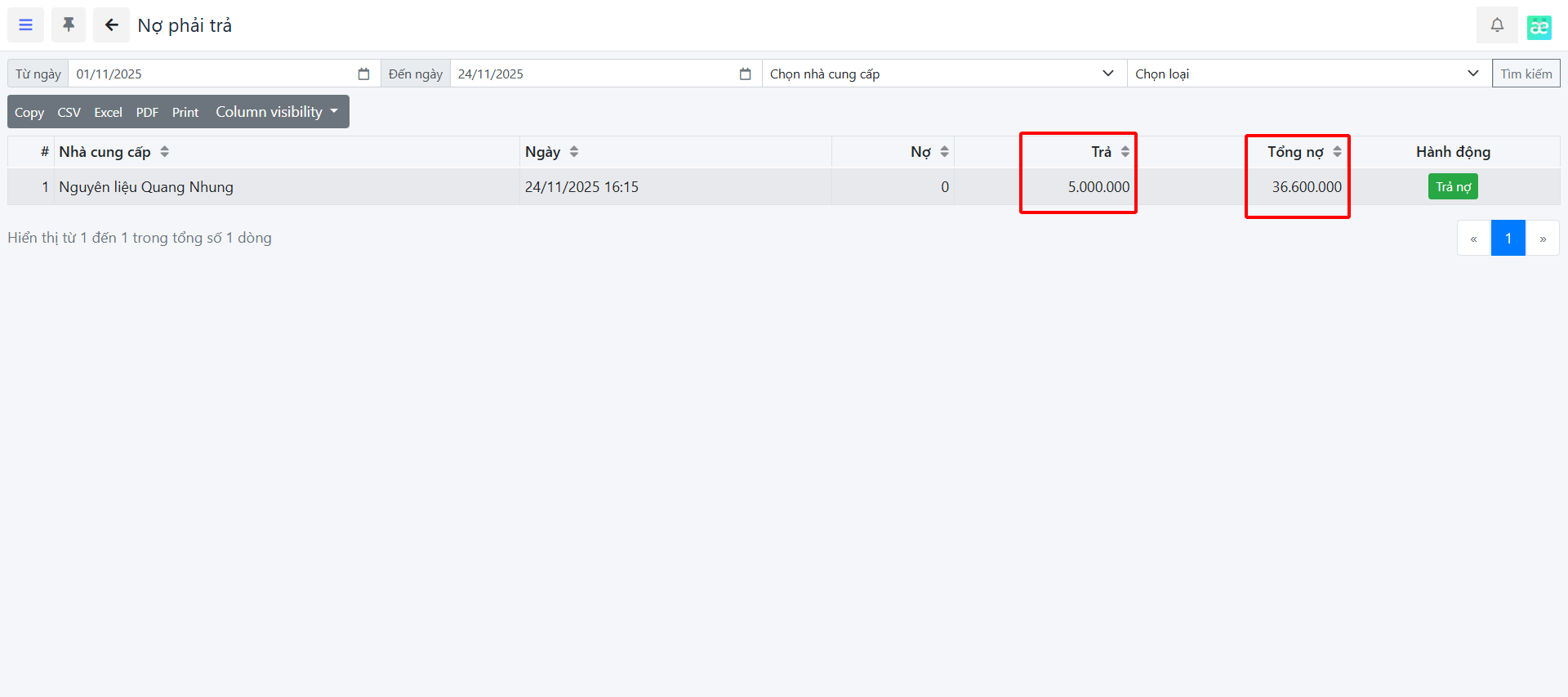The width and height of the screenshot is (1568, 697).
Task: Click the pin icon in header
Action: [69, 25]
